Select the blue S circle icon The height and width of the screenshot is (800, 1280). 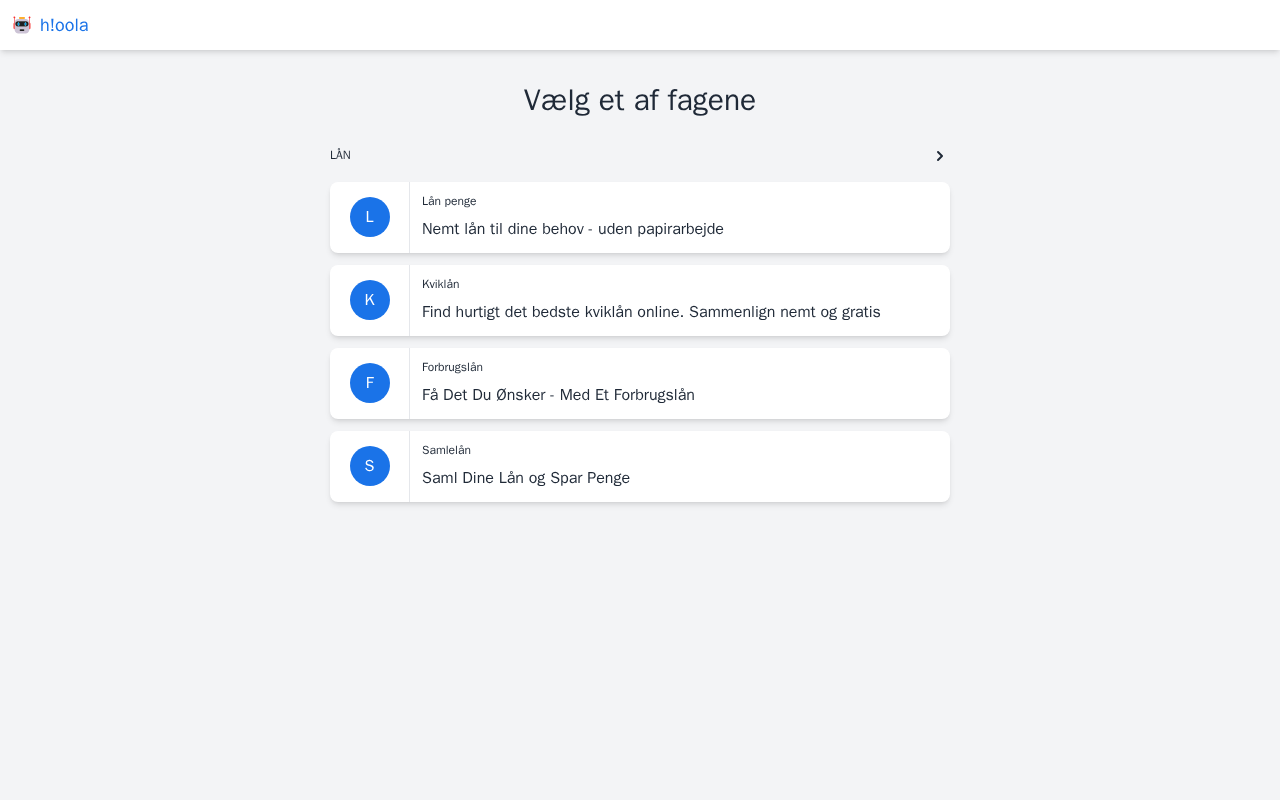[x=370, y=466]
